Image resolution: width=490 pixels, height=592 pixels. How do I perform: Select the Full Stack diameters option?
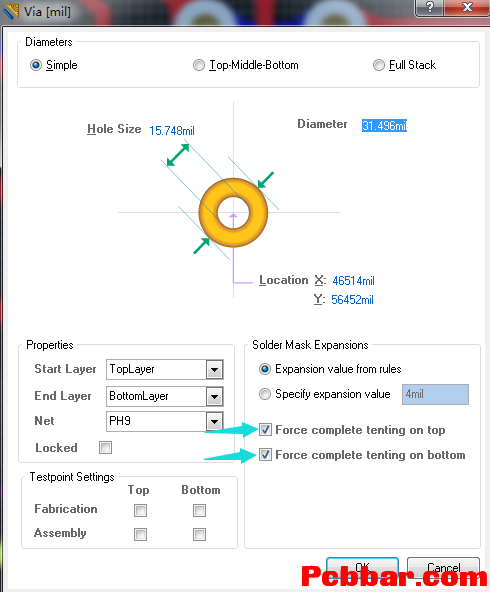(379, 65)
